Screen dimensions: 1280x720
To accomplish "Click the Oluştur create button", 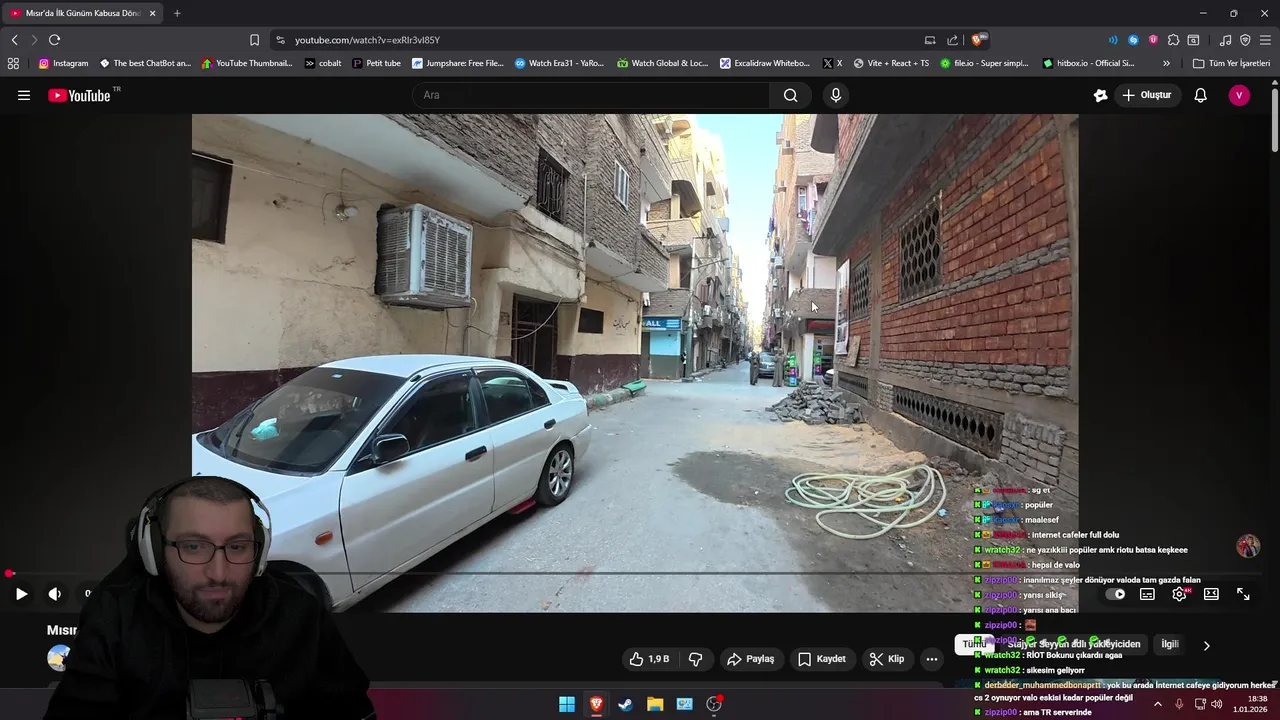I will [x=1146, y=95].
